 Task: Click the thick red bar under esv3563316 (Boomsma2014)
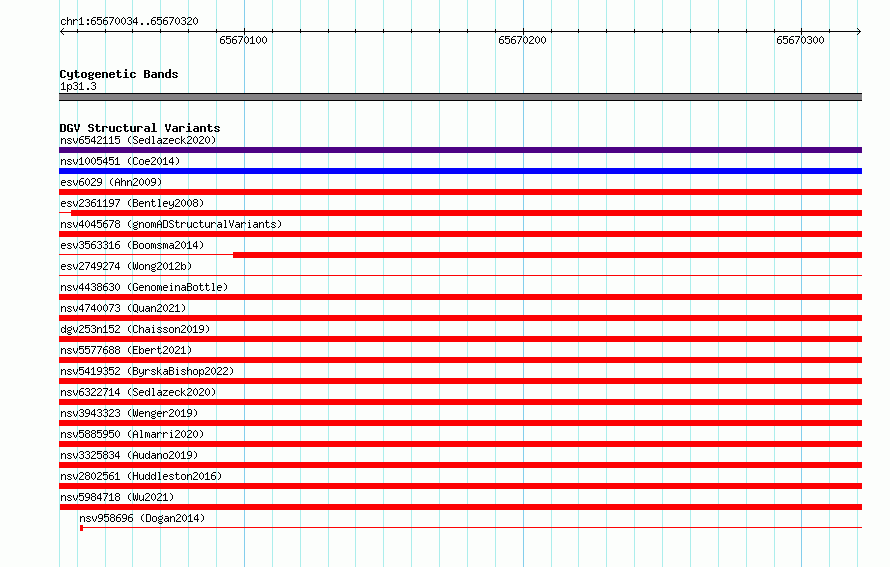tap(547, 255)
